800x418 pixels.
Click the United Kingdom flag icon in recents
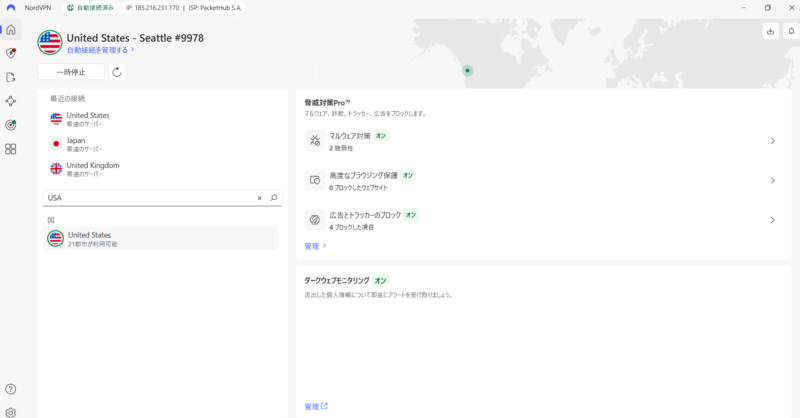click(x=56, y=168)
